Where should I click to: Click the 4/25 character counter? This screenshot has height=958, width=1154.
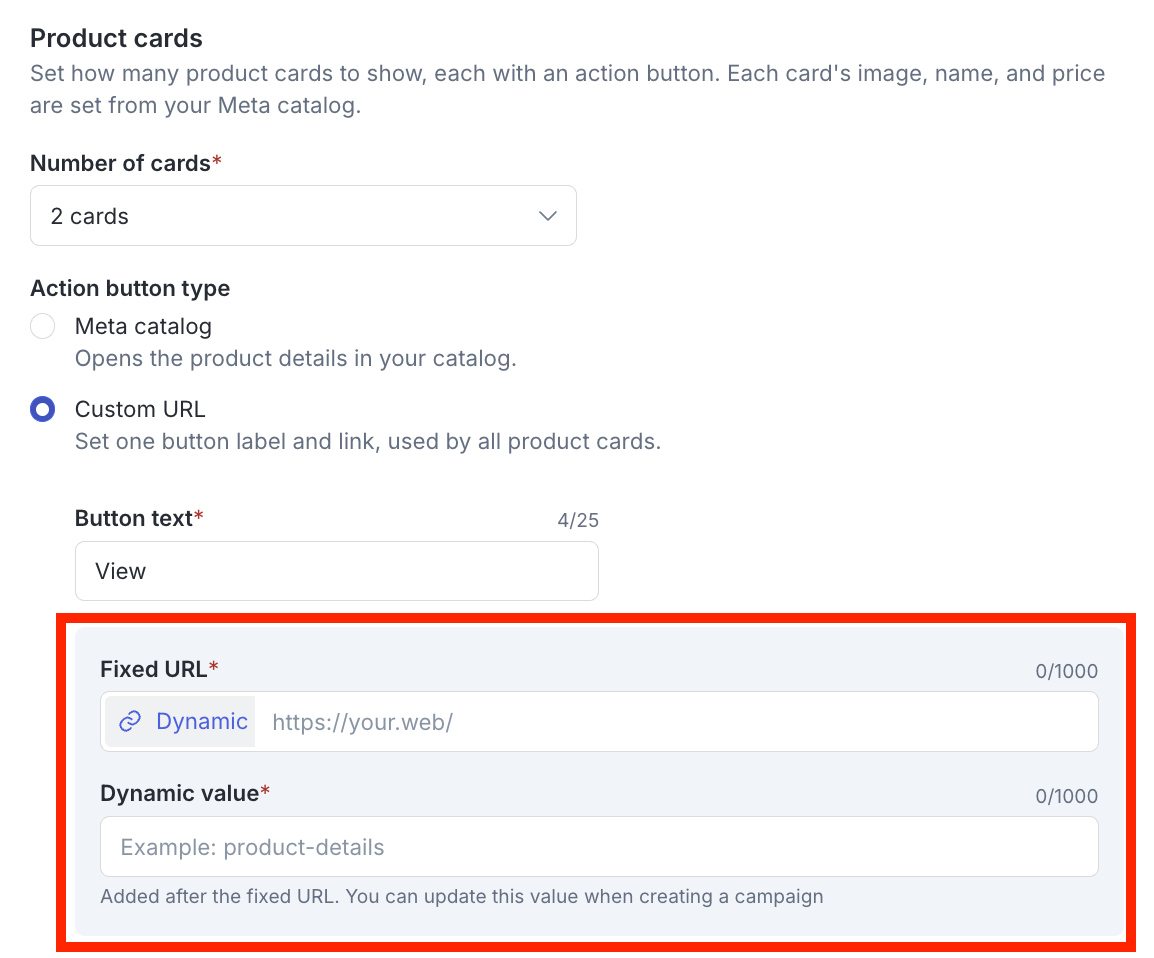(578, 520)
